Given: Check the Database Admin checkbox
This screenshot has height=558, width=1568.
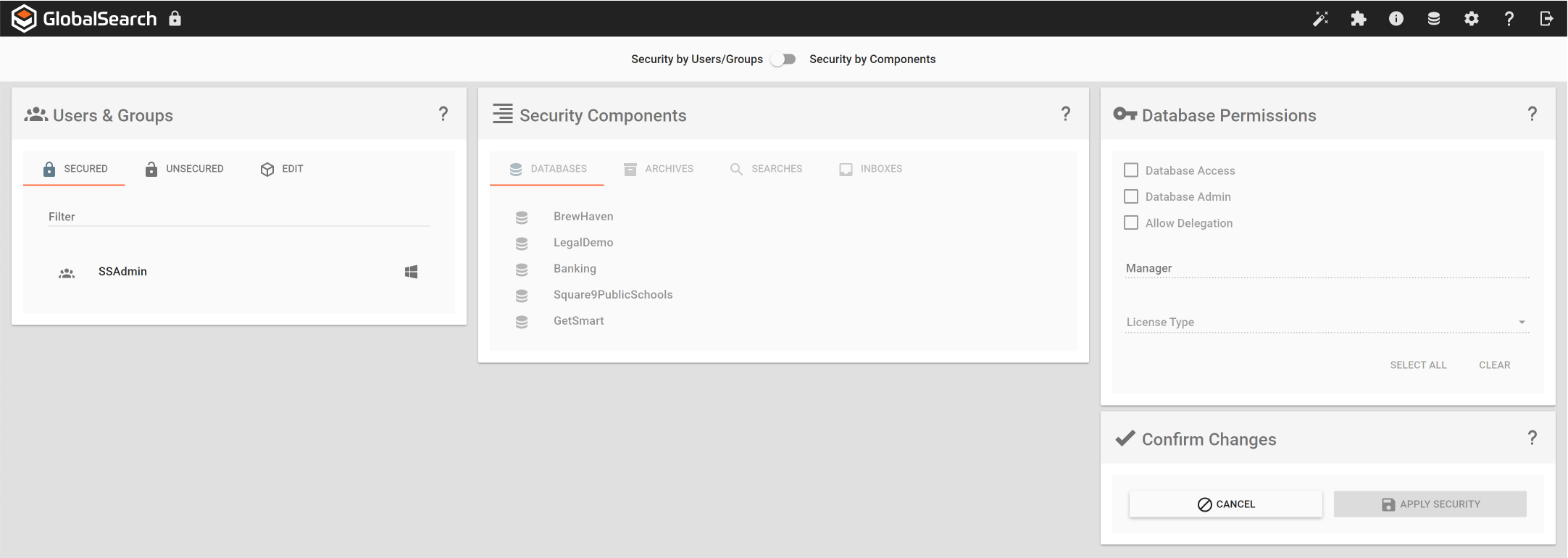Looking at the screenshot, I should click(x=1131, y=196).
